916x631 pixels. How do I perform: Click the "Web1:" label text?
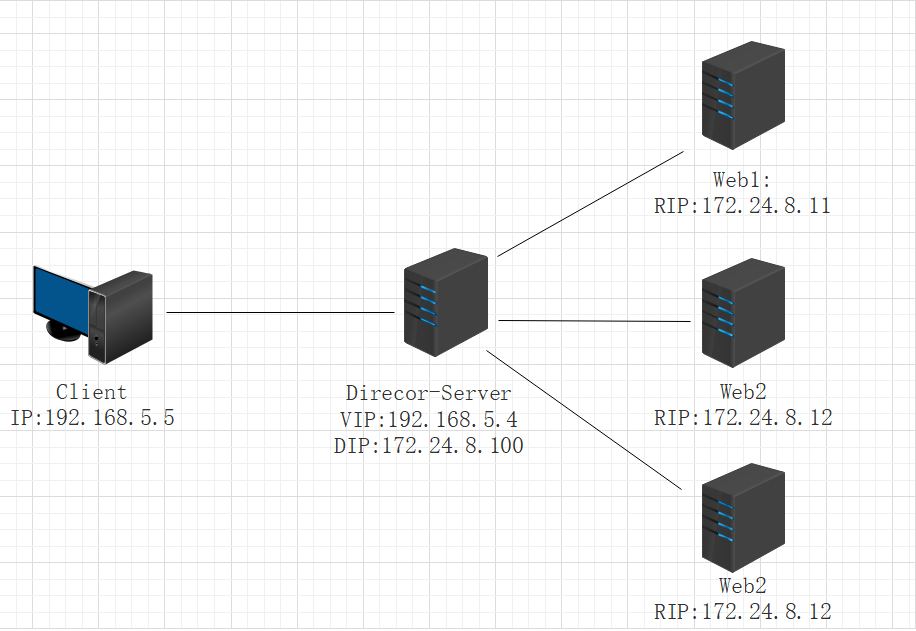click(x=742, y=180)
